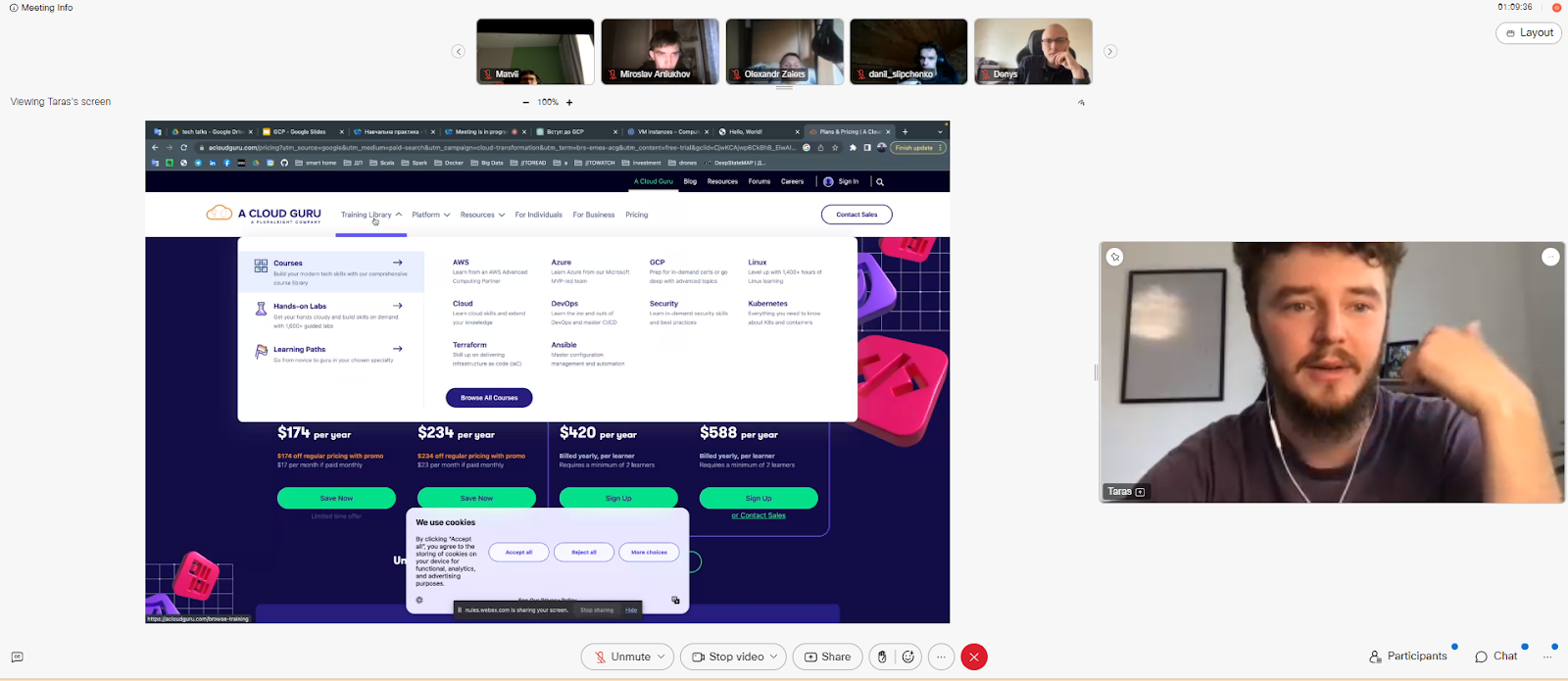Accept all cookies in the banner
The width and height of the screenshot is (1568, 681).
pos(518,553)
